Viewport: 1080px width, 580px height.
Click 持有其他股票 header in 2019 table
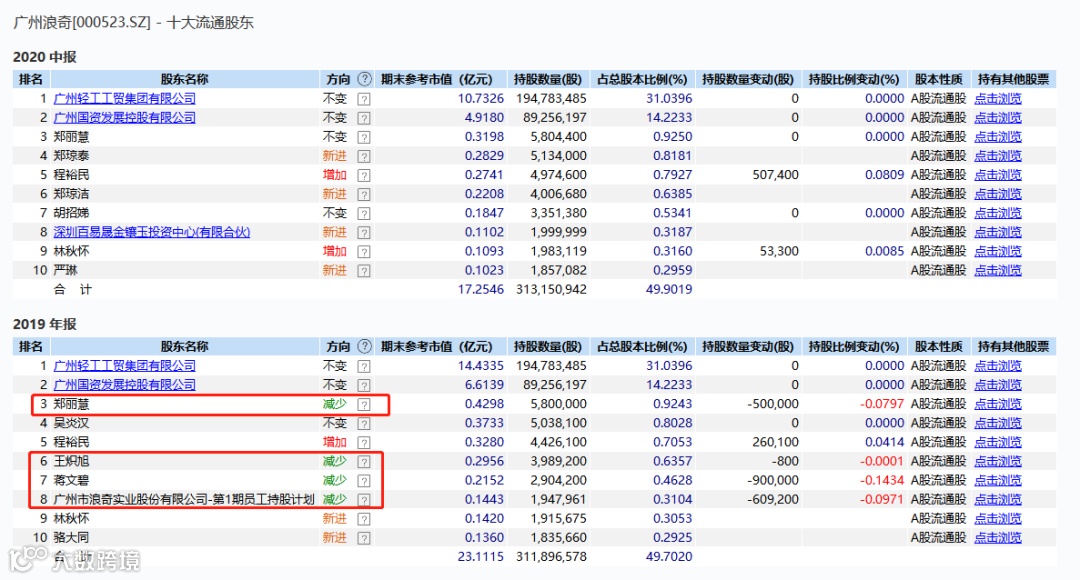[x=1013, y=346]
